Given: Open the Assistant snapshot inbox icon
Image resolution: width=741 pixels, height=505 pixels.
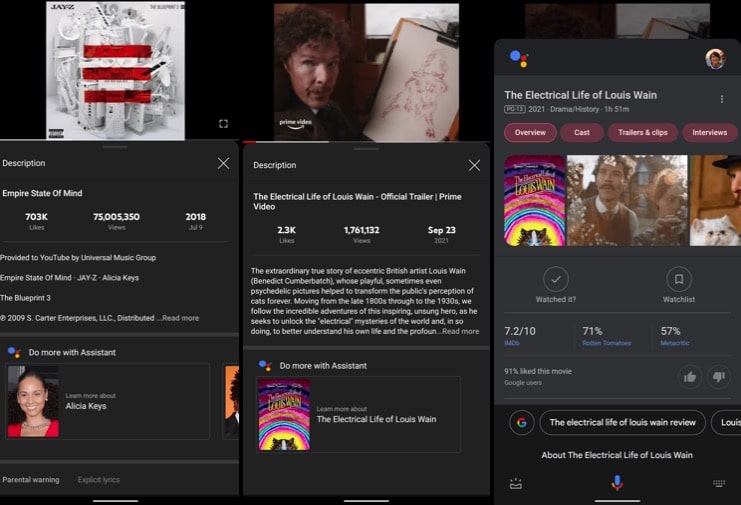Looking at the screenshot, I should (x=516, y=483).
